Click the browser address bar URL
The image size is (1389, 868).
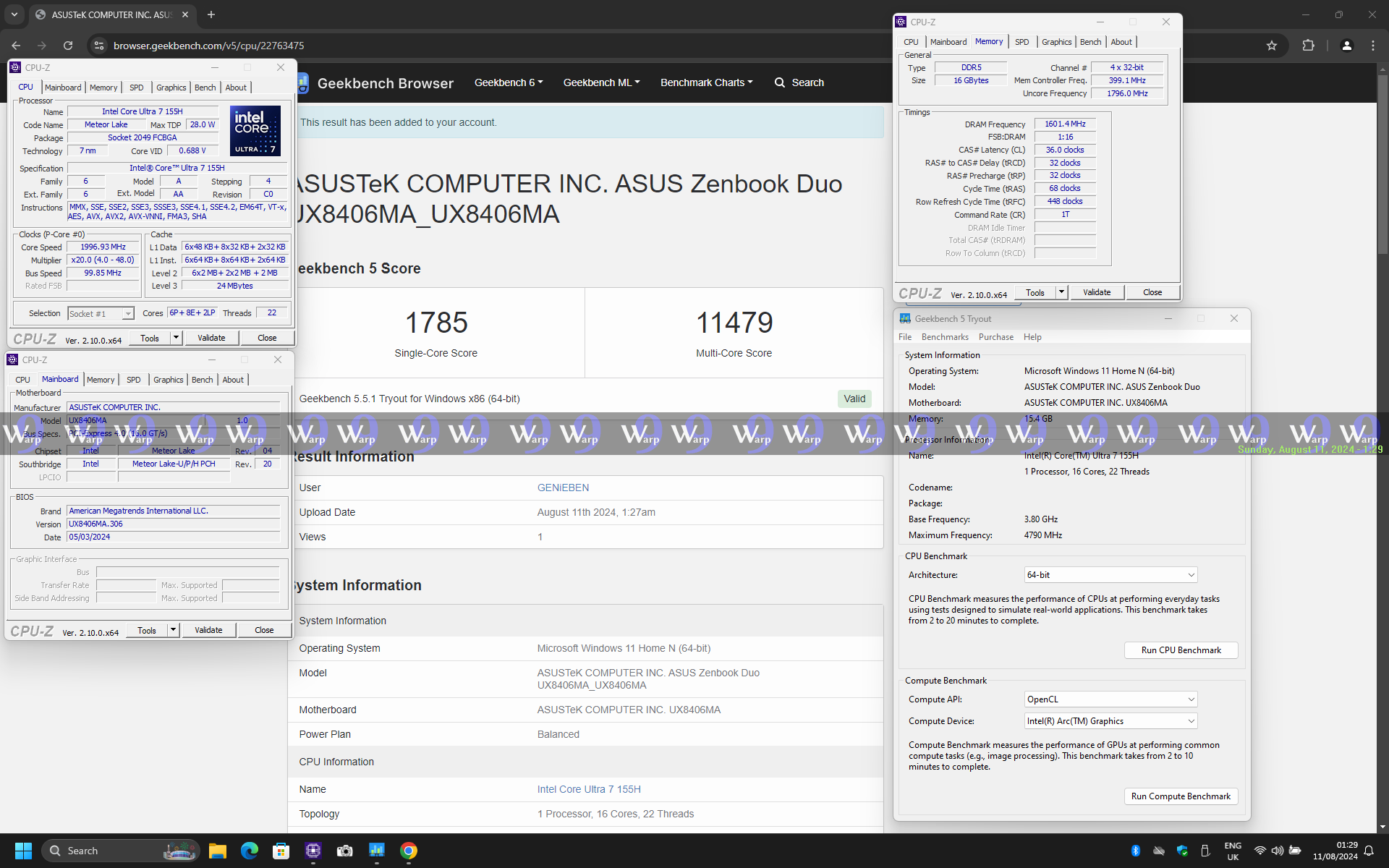click(208, 46)
